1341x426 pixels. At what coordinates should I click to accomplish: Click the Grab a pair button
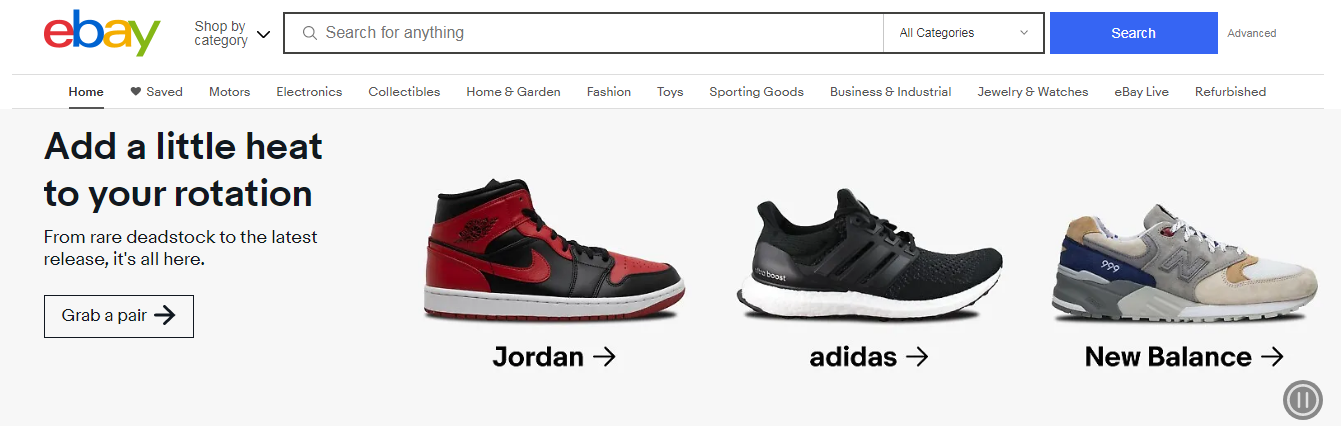pos(119,316)
